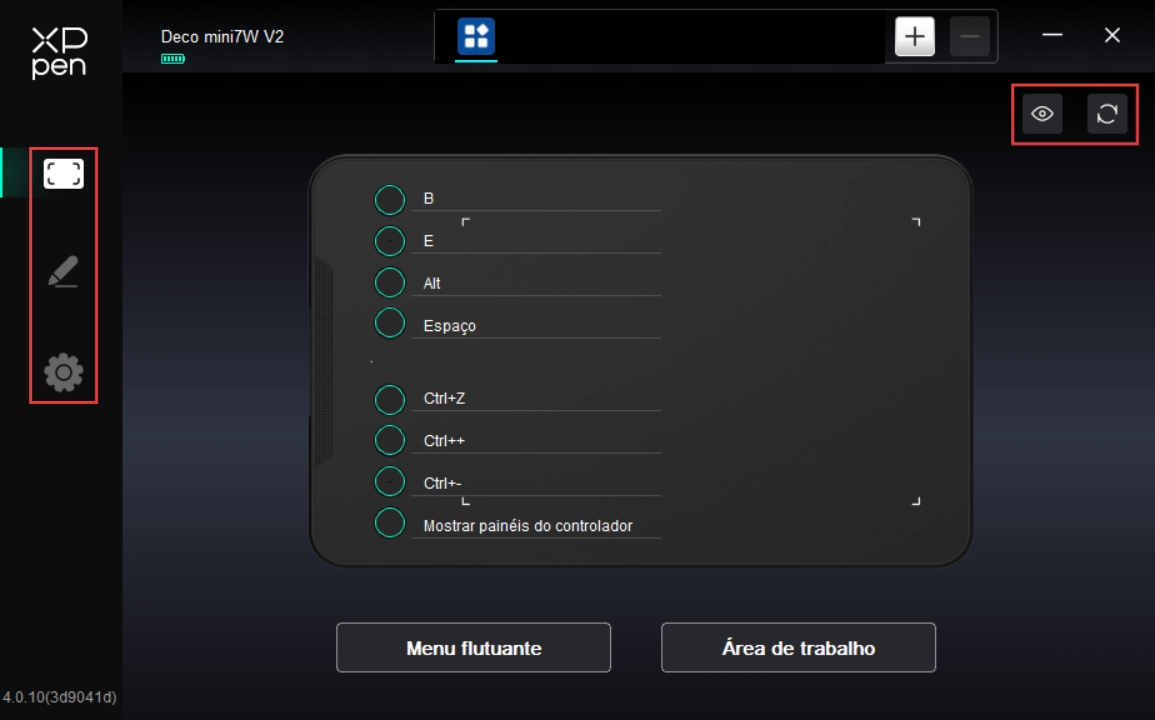This screenshot has height=720, width=1155.
Task: Remove application with the minus button
Action: [969, 38]
